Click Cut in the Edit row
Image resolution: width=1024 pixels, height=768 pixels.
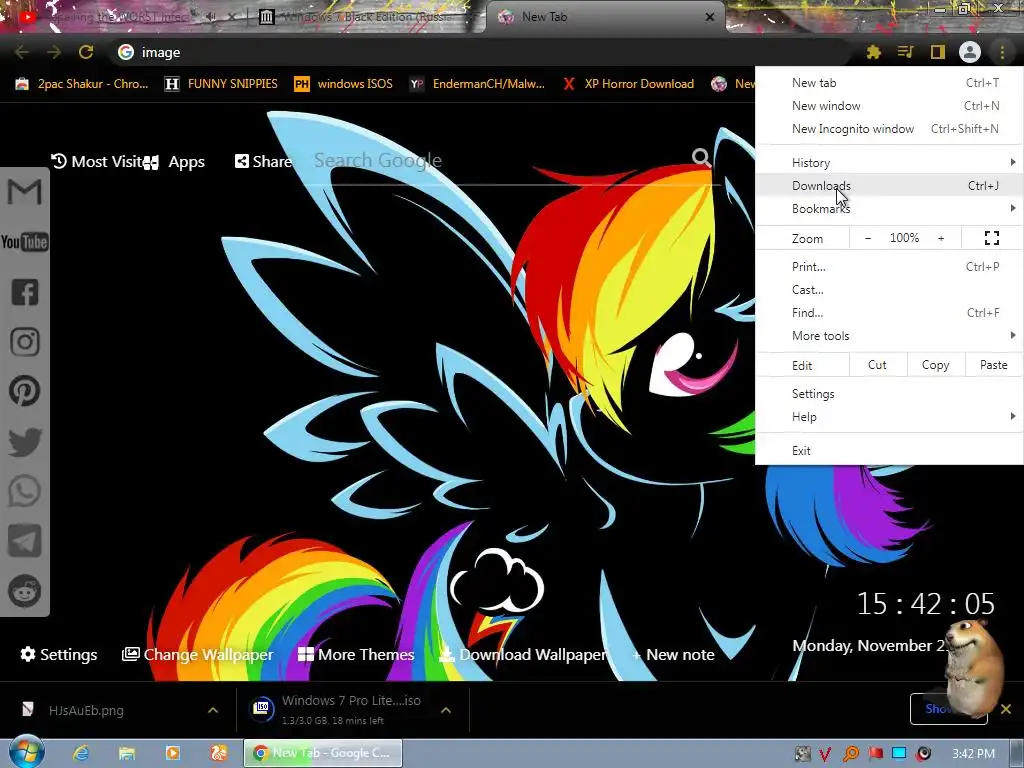point(878,365)
